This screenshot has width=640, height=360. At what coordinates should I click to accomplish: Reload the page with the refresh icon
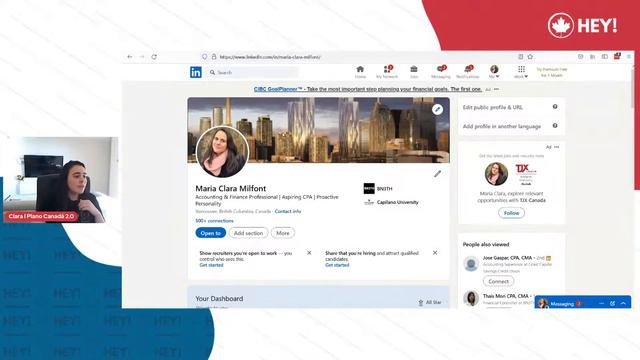tap(154, 57)
